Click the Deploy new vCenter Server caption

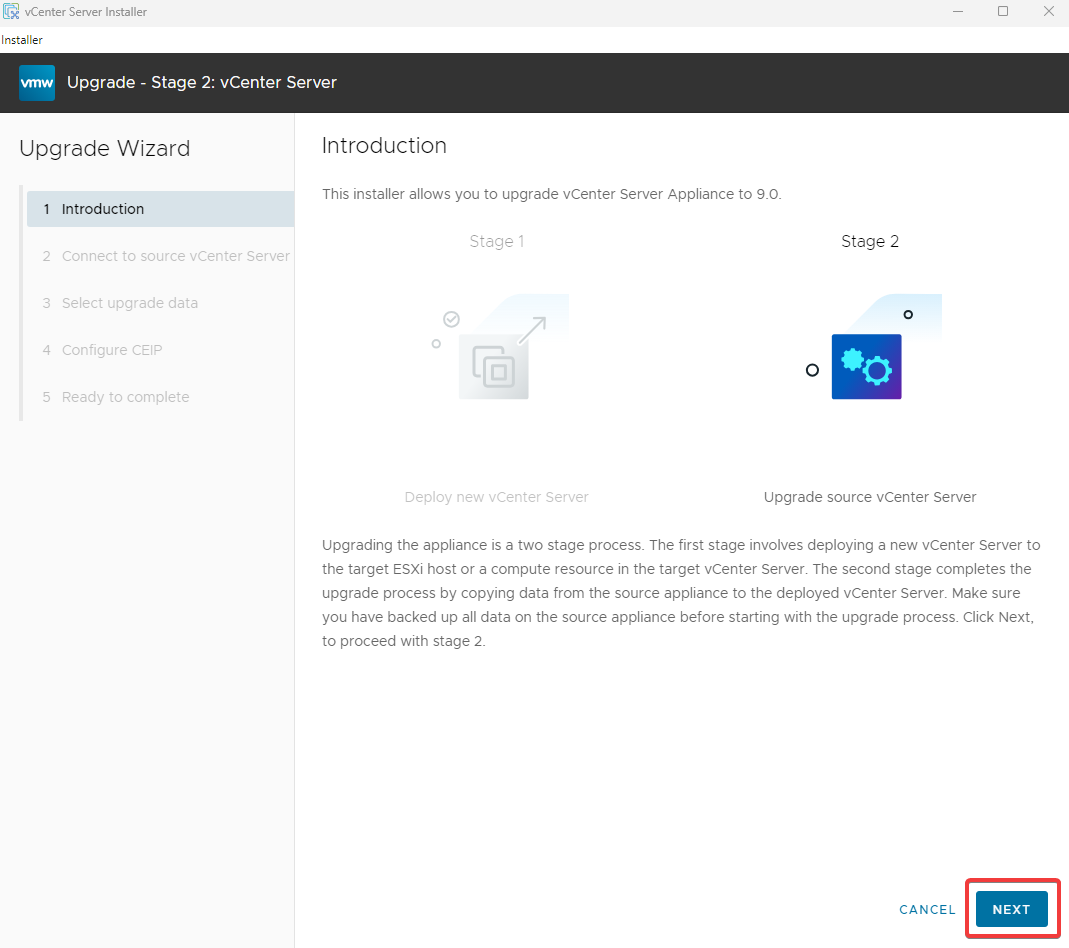coord(496,498)
